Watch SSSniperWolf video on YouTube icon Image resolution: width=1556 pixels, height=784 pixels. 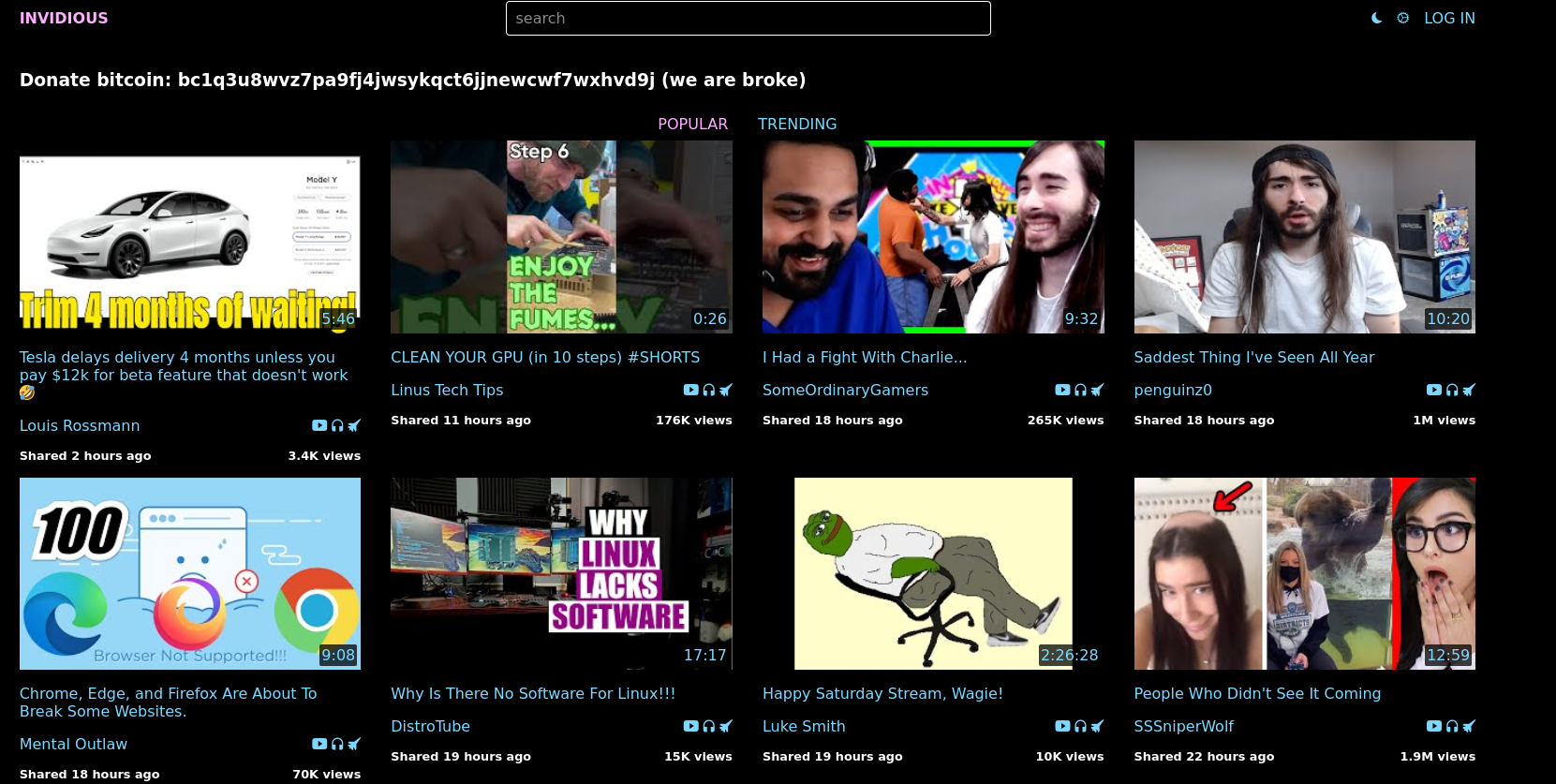point(1433,726)
